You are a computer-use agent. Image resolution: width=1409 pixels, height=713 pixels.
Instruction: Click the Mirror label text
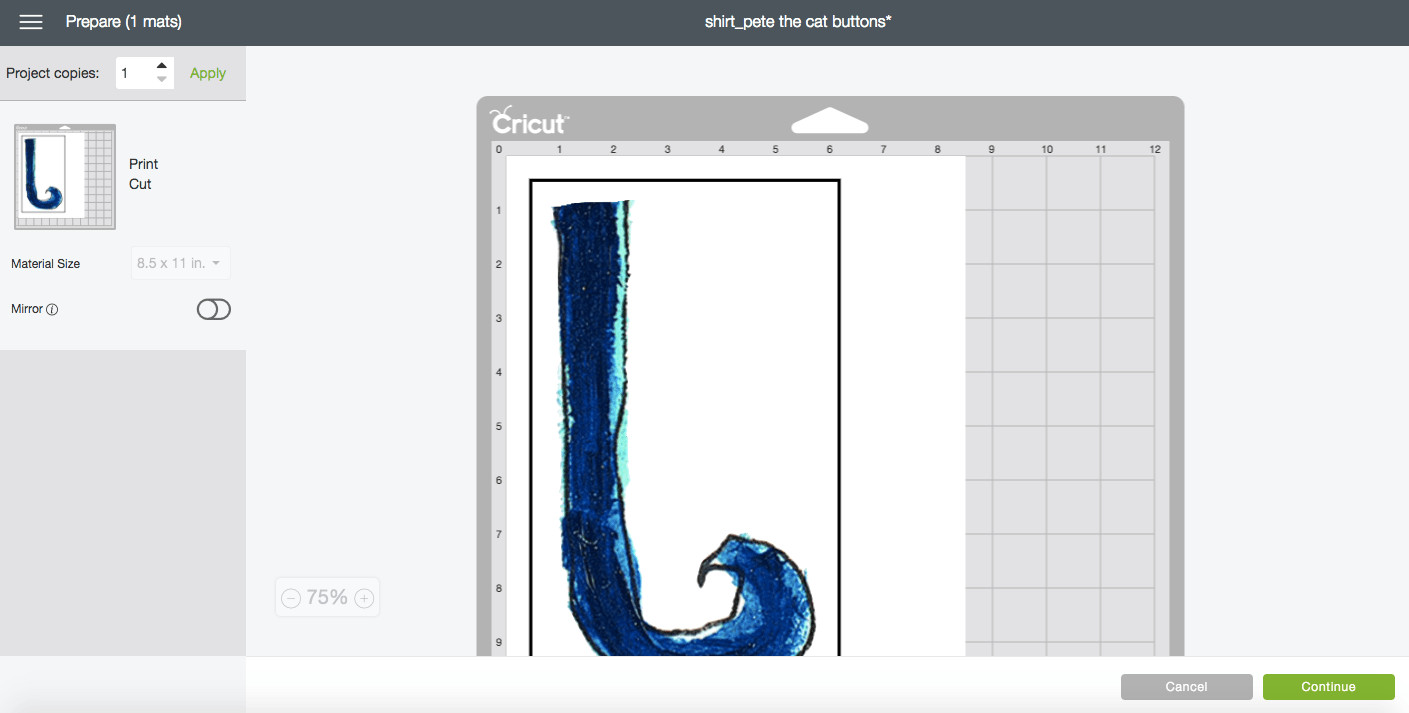[x=27, y=309]
